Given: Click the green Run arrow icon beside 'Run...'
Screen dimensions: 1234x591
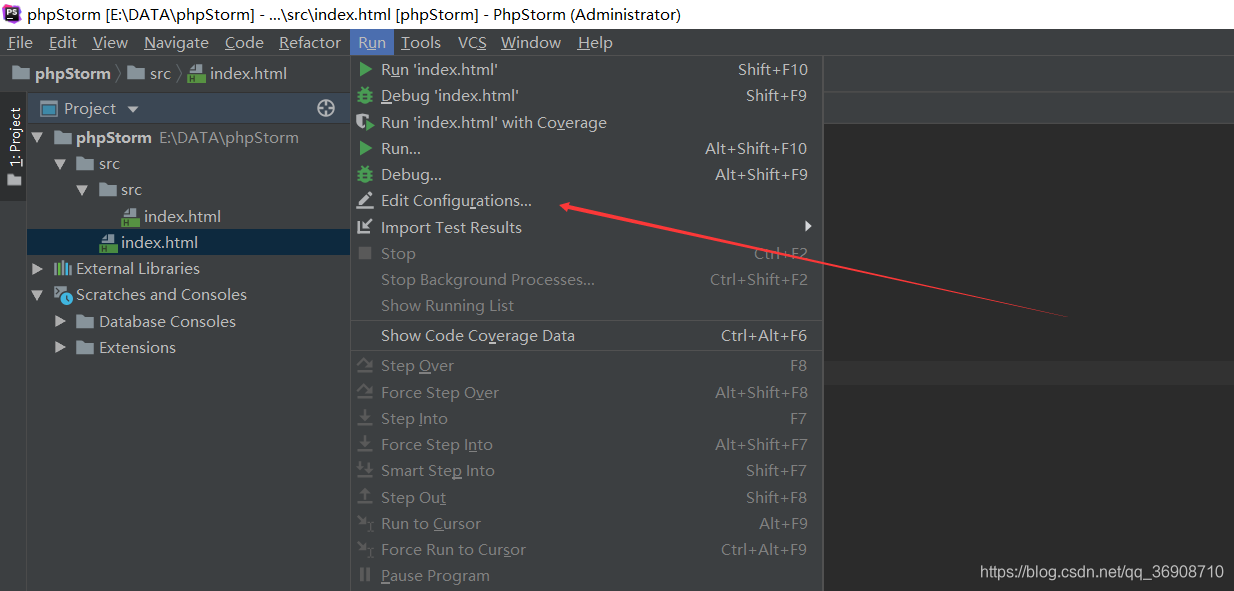Looking at the screenshot, I should 366,148.
